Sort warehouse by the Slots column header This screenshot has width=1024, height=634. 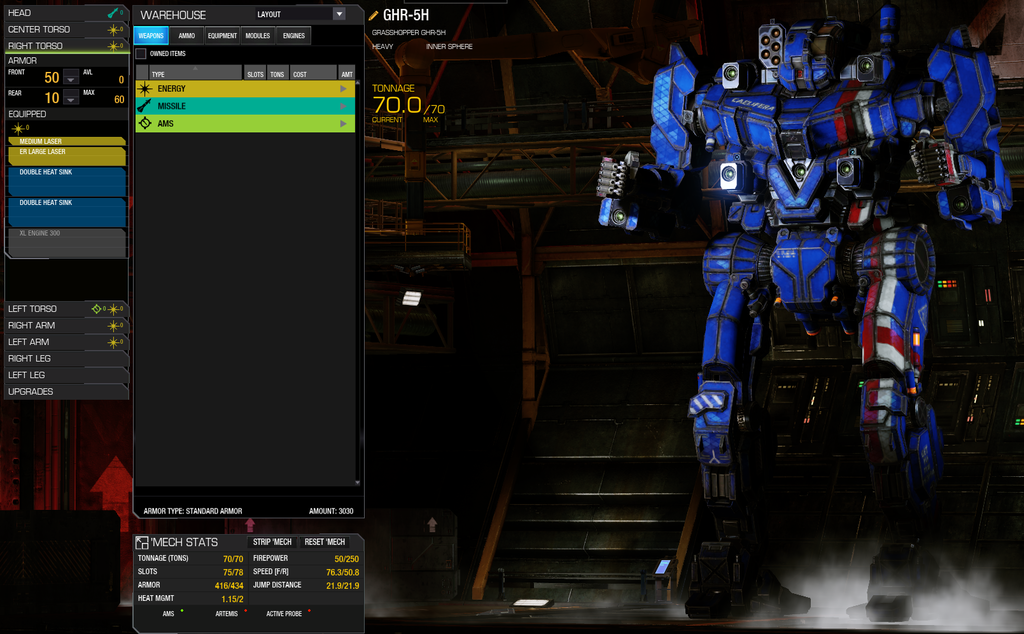(255, 74)
